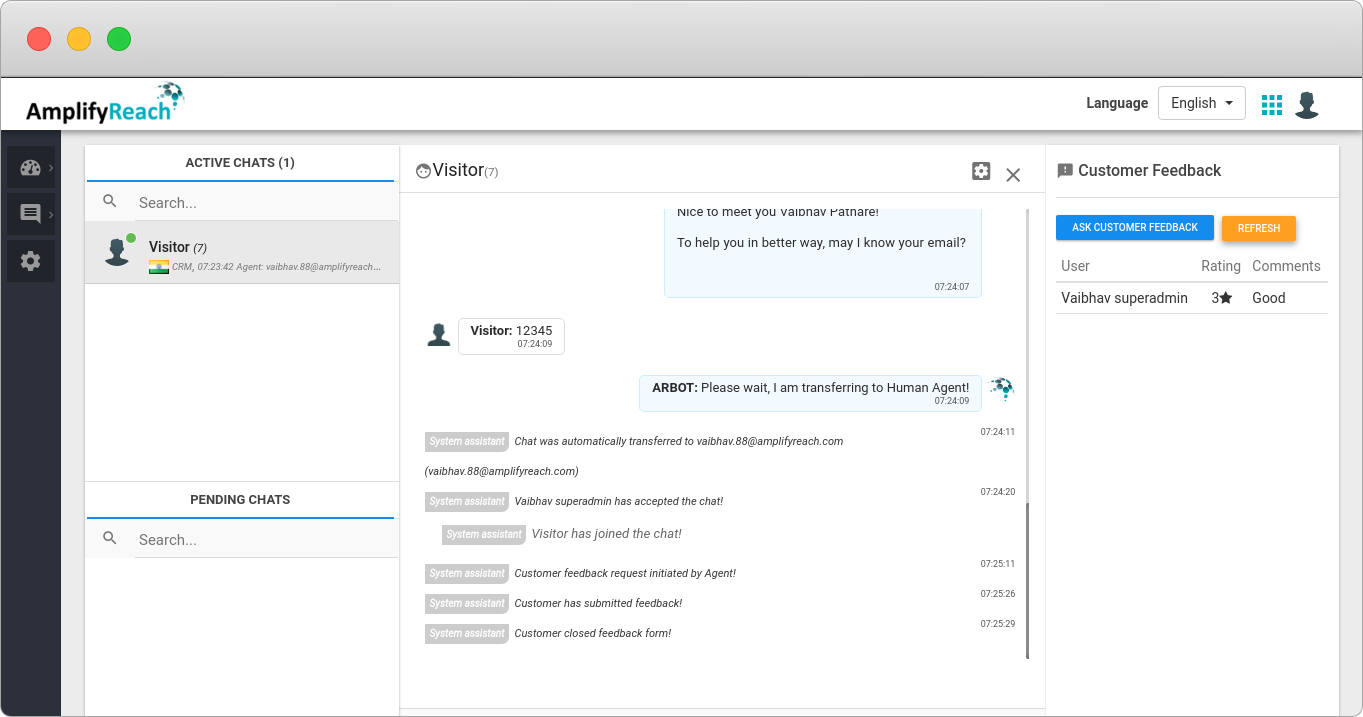The image size is (1363, 717).
Task: Open Settings via the gear icon in sidebar
Action: (x=30, y=260)
